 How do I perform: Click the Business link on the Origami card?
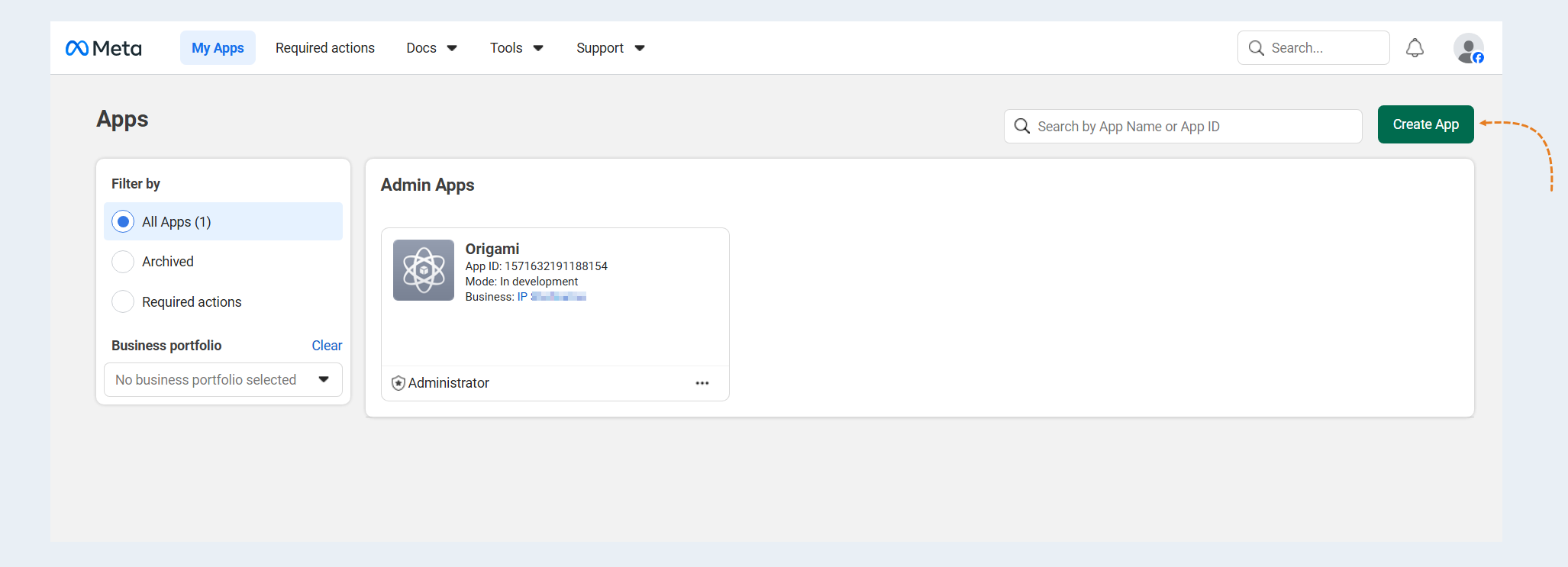552,297
